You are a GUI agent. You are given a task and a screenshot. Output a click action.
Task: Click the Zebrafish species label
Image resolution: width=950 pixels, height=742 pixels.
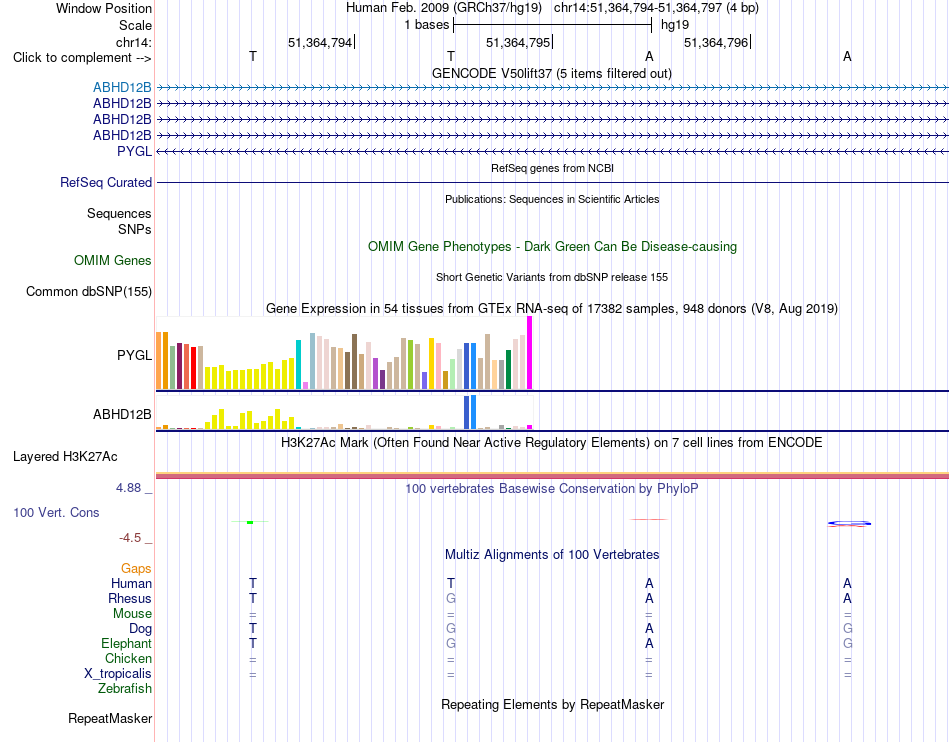pos(125,689)
